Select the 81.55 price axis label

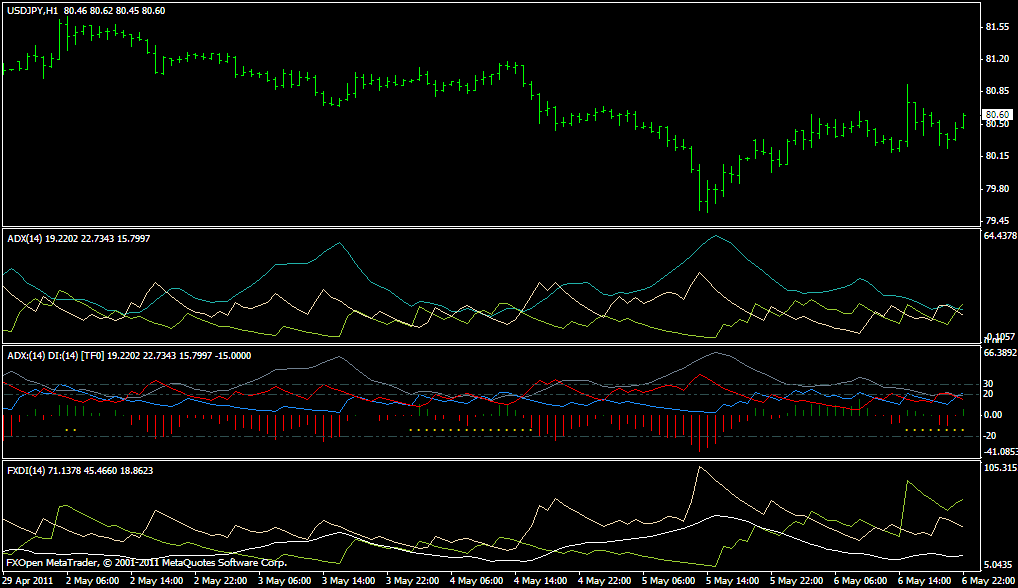pyautogui.click(x=997, y=27)
